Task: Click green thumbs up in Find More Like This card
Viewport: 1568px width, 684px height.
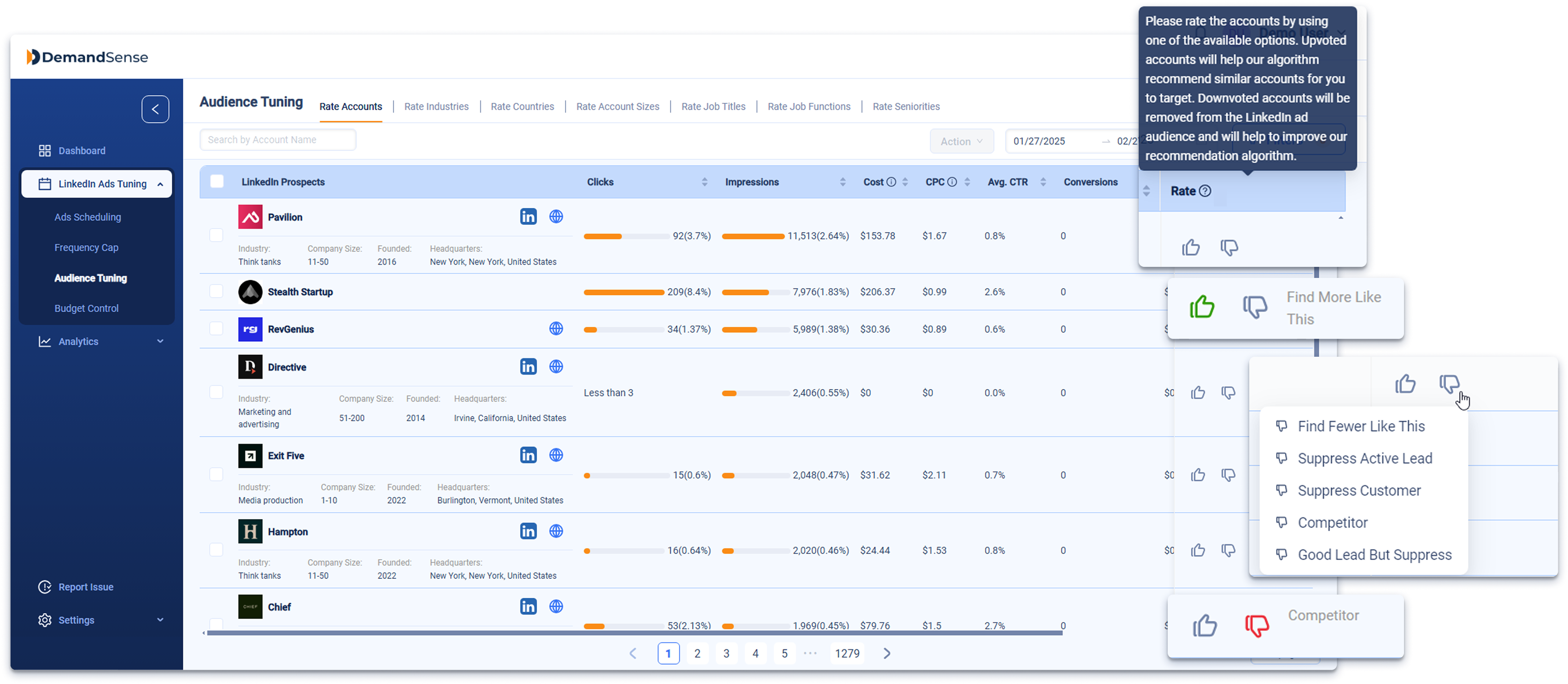Action: click(x=1201, y=307)
